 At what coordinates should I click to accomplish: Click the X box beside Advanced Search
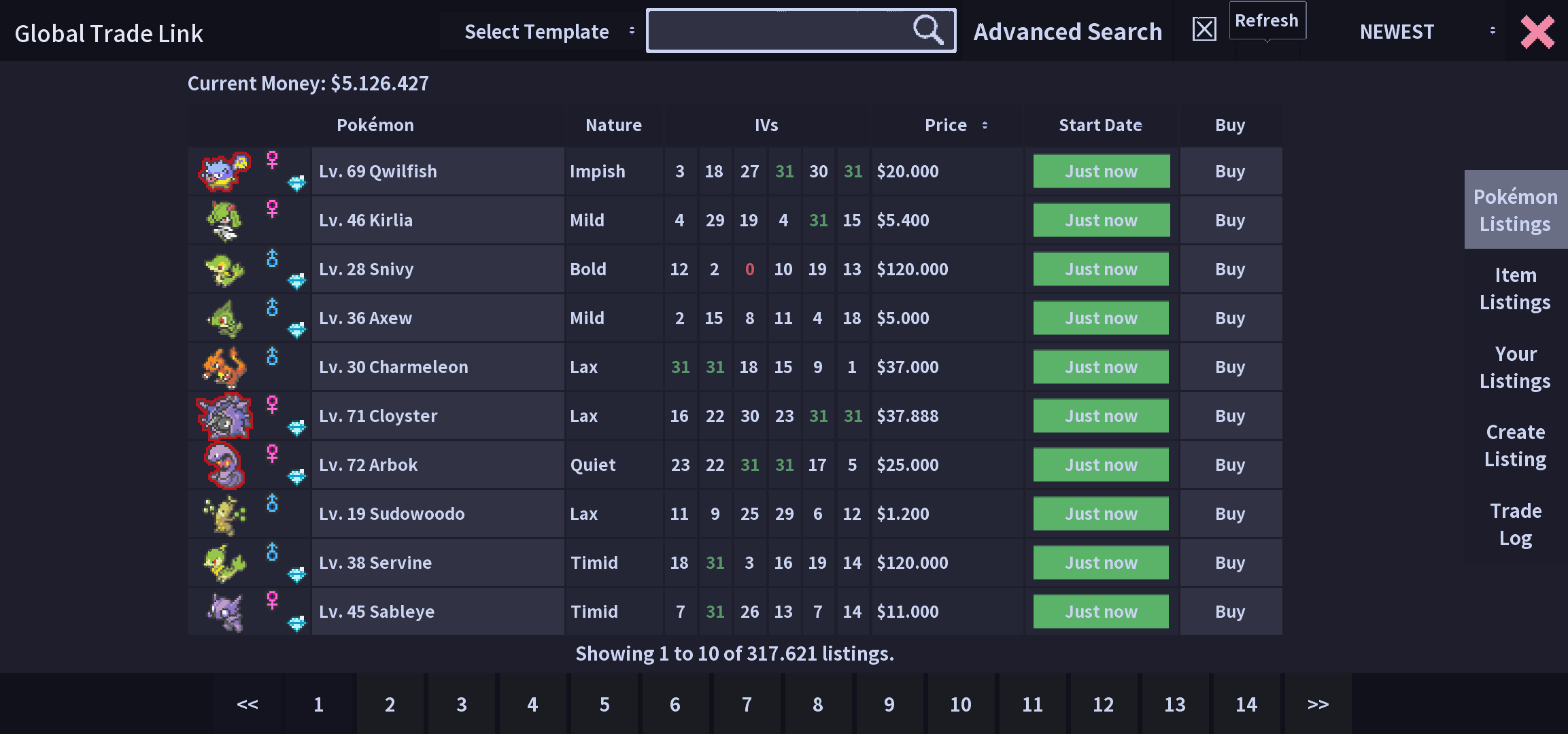click(x=1204, y=29)
